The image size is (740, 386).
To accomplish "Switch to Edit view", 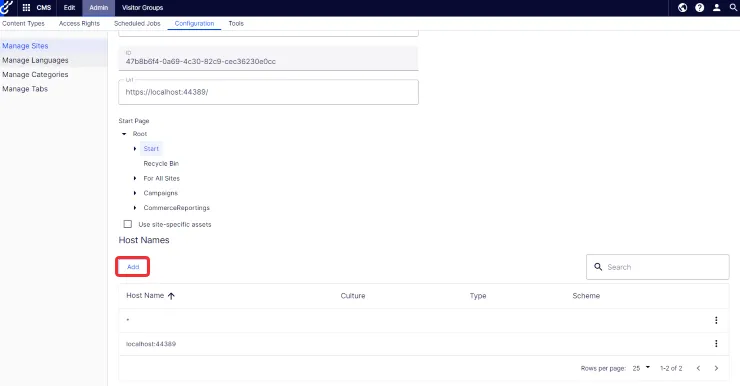I will click(x=69, y=8).
